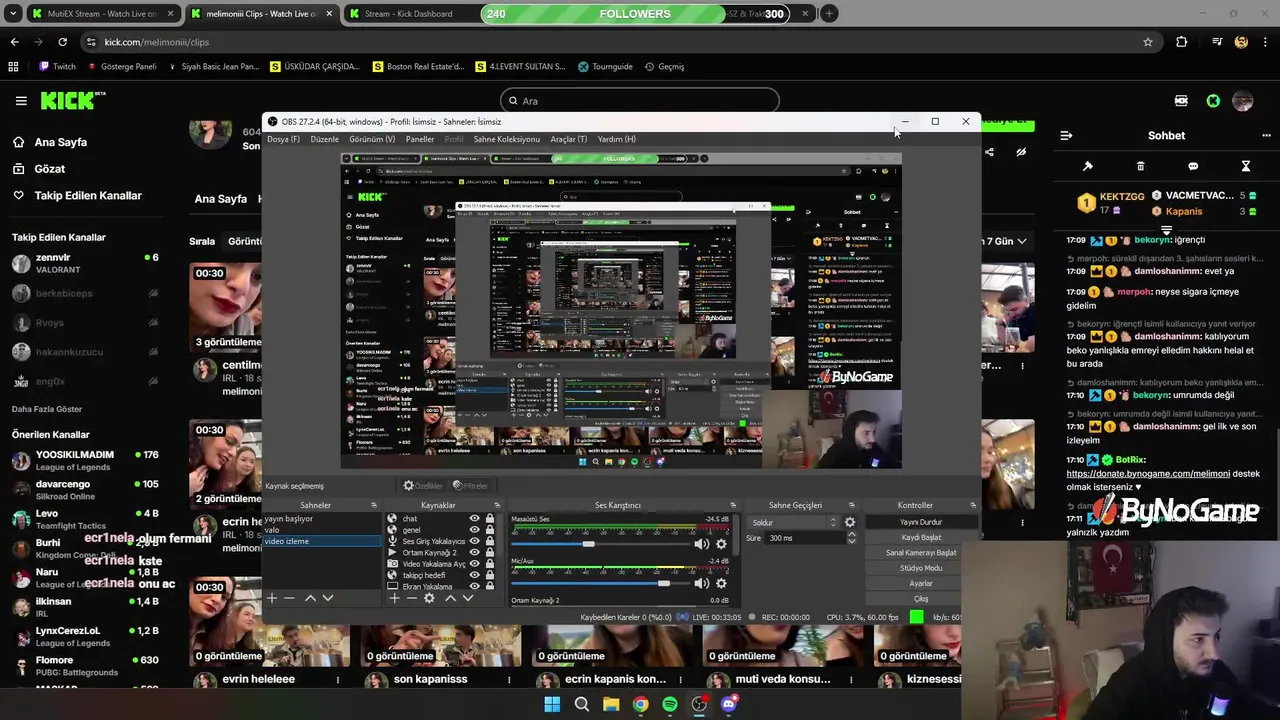This screenshot has width=1280, height=720.
Task: Click the speech bubble icon in chat toolbar
Action: [1193, 166]
